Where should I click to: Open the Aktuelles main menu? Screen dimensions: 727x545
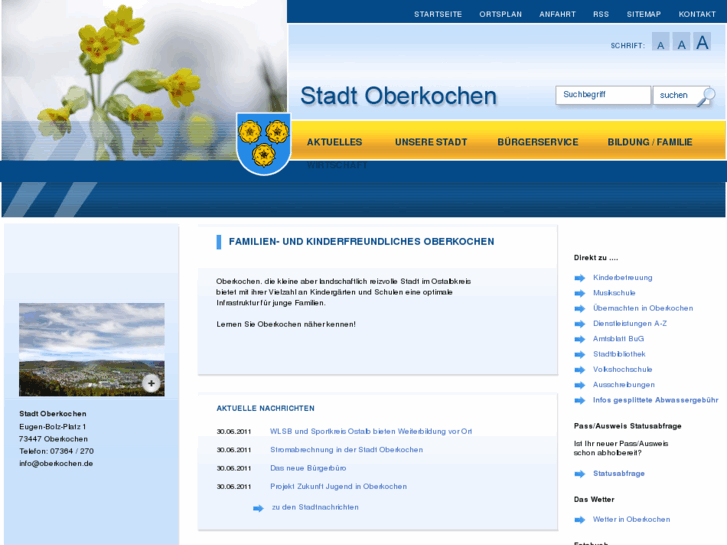pos(334,142)
